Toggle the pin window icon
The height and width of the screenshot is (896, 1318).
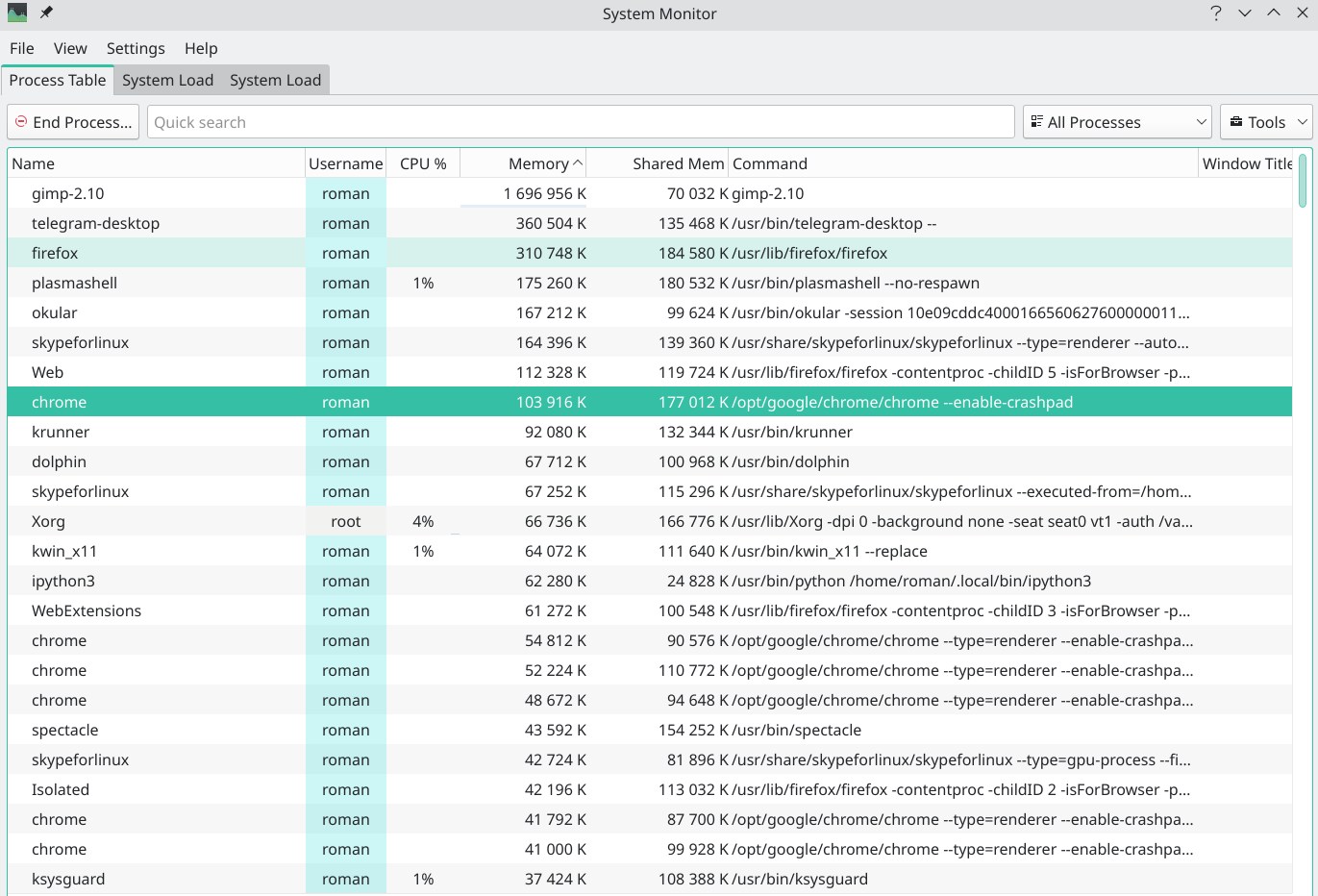tap(46, 13)
